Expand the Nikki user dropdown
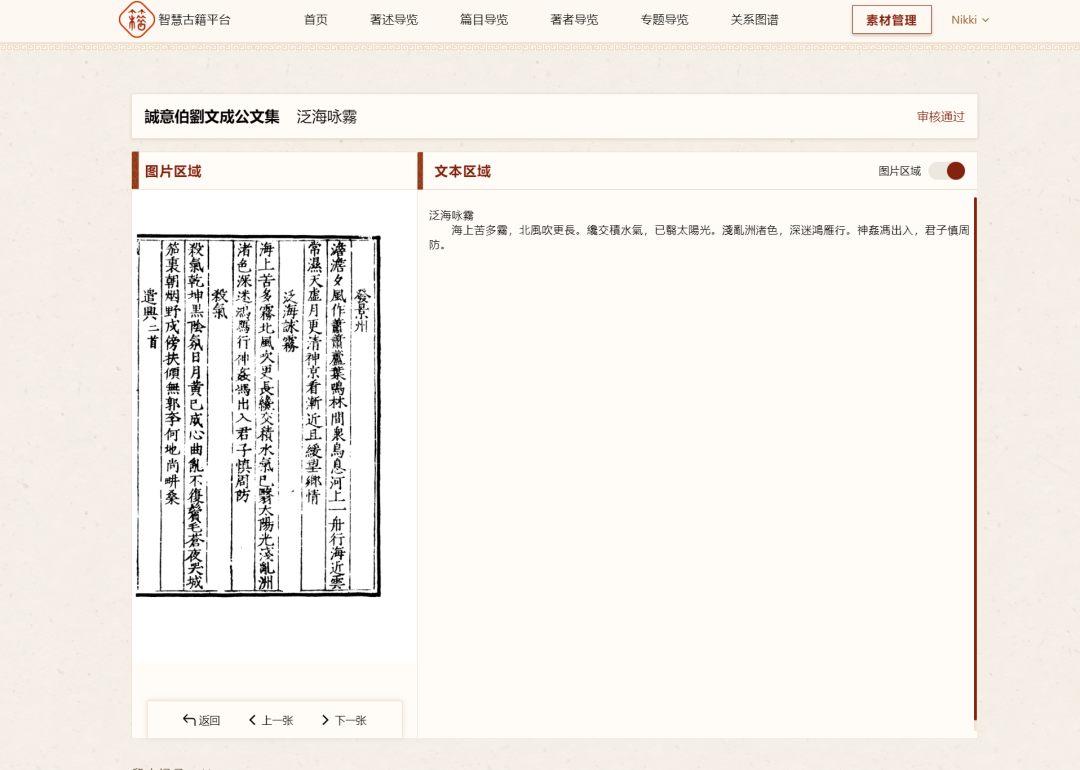The image size is (1080, 770). pyautogui.click(x=970, y=20)
